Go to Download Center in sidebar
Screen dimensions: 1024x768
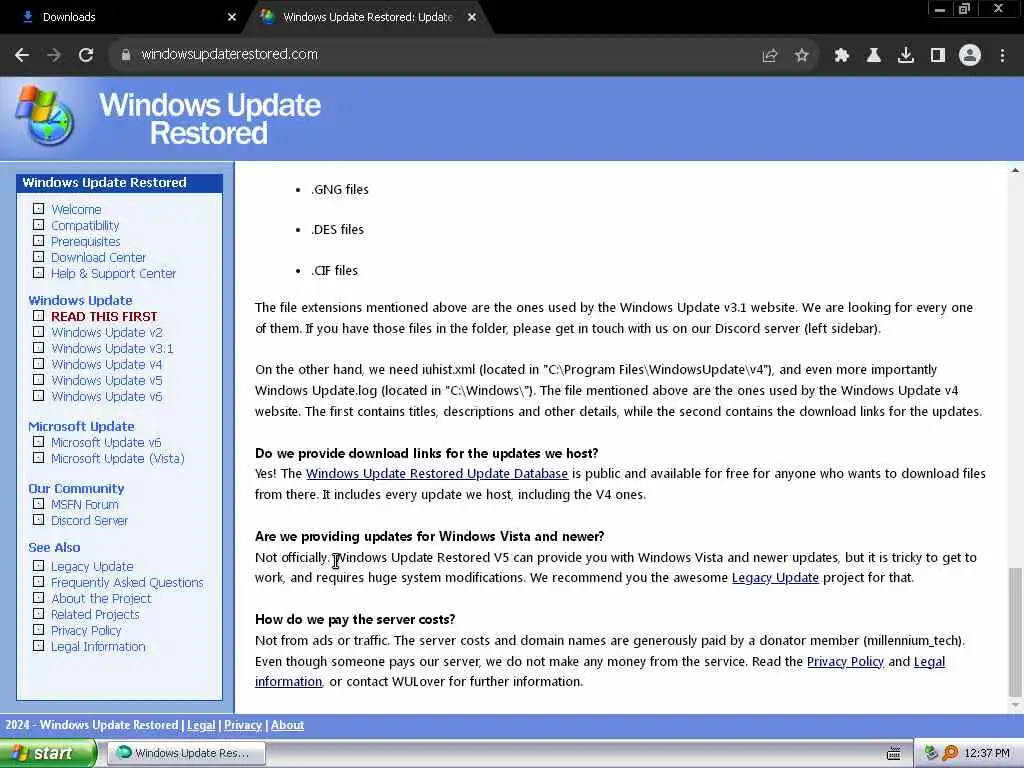(x=99, y=257)
